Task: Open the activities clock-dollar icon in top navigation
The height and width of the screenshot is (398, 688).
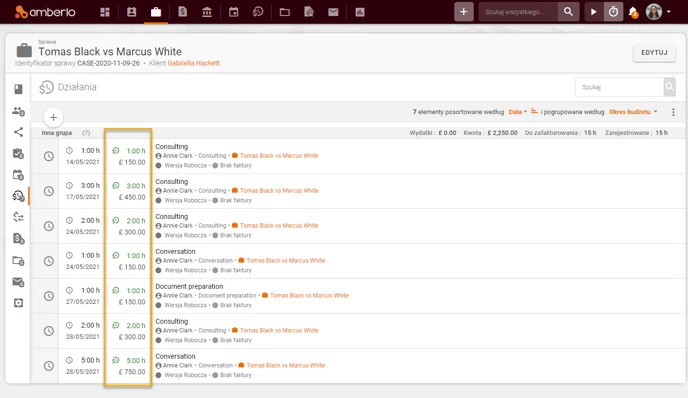Action: (x=258, y=12)
